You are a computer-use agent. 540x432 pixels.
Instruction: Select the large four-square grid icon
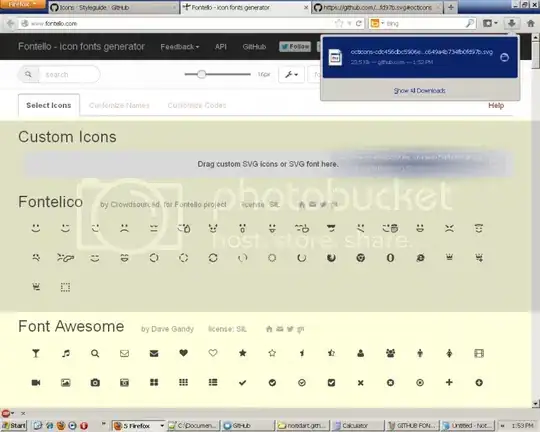click(154, 382)
